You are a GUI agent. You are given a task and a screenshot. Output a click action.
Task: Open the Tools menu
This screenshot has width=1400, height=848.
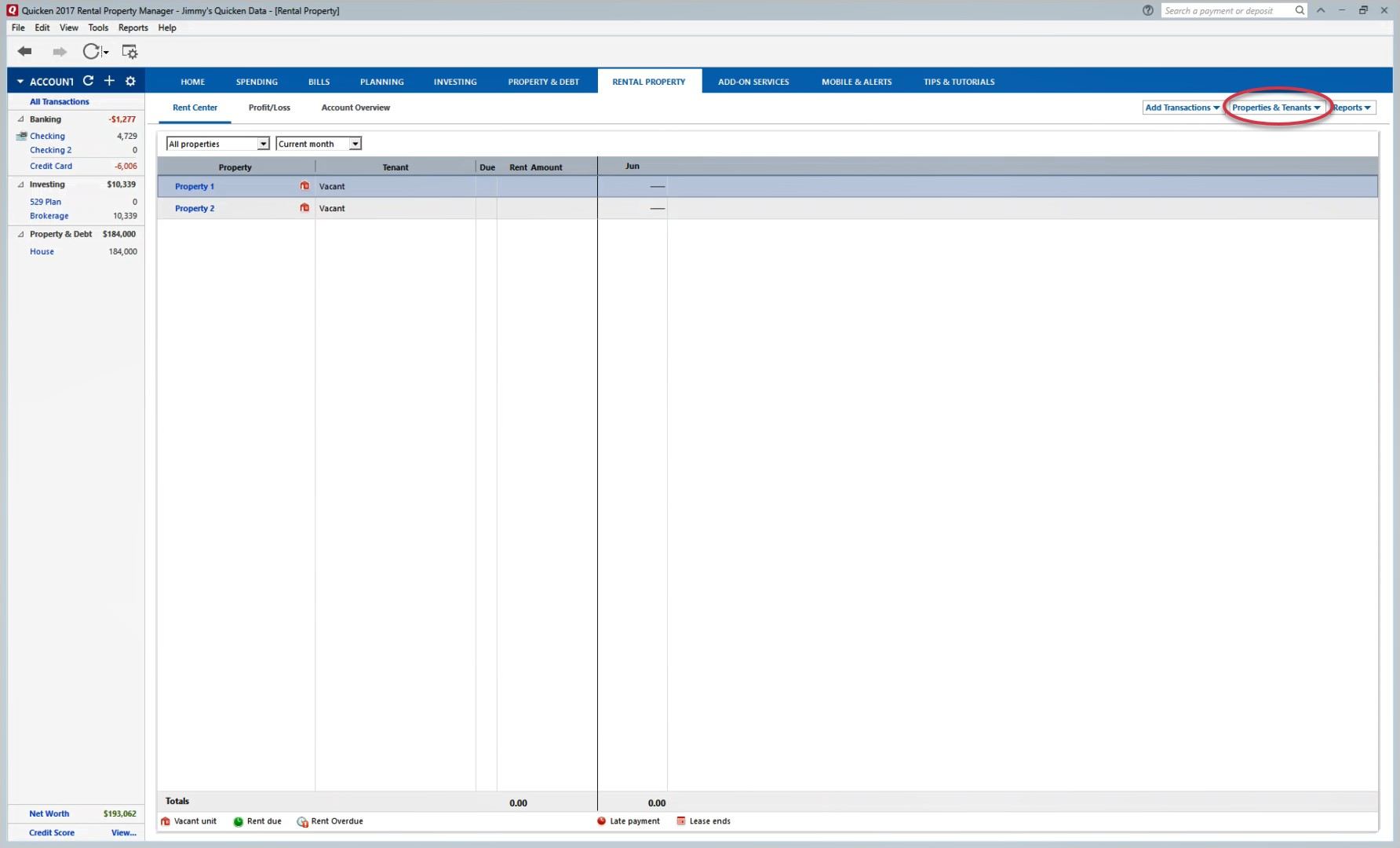pos(98,27)
